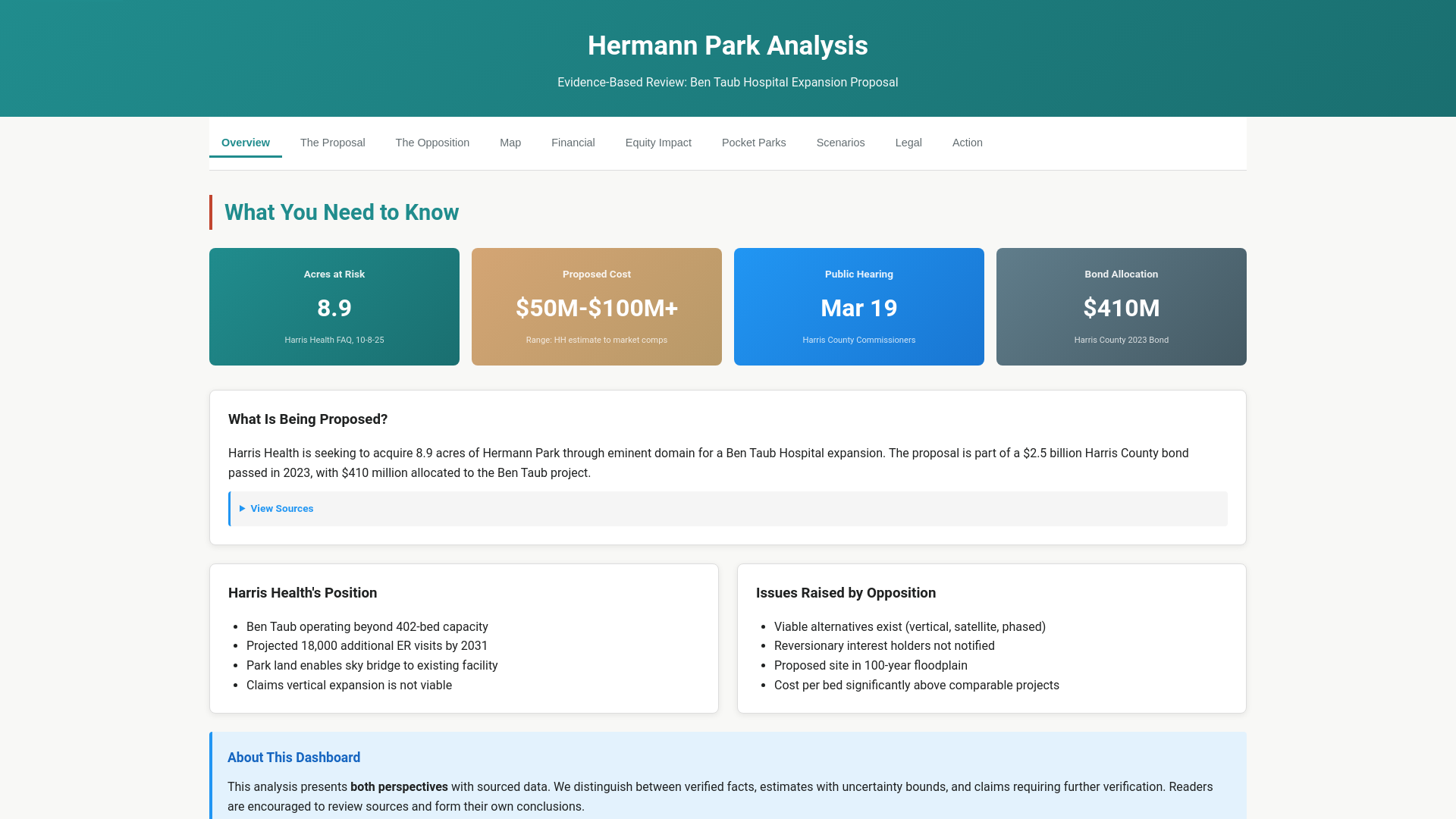Click 'Range: HH estimate to market comps'
The image size is (1456, 819).
pyautogui.click(x=597, y=340)
